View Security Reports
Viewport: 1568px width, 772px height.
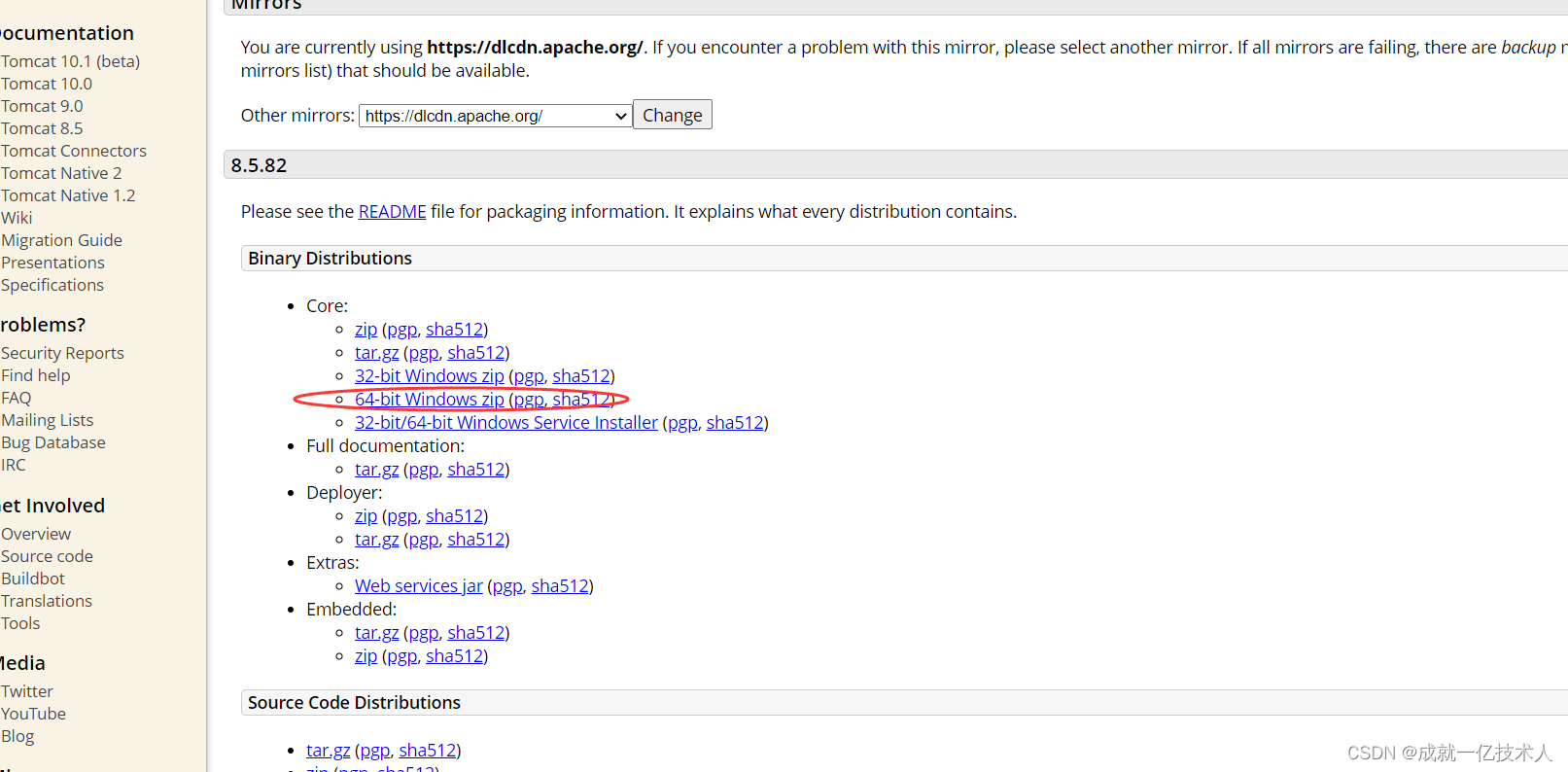coord(62,353)
